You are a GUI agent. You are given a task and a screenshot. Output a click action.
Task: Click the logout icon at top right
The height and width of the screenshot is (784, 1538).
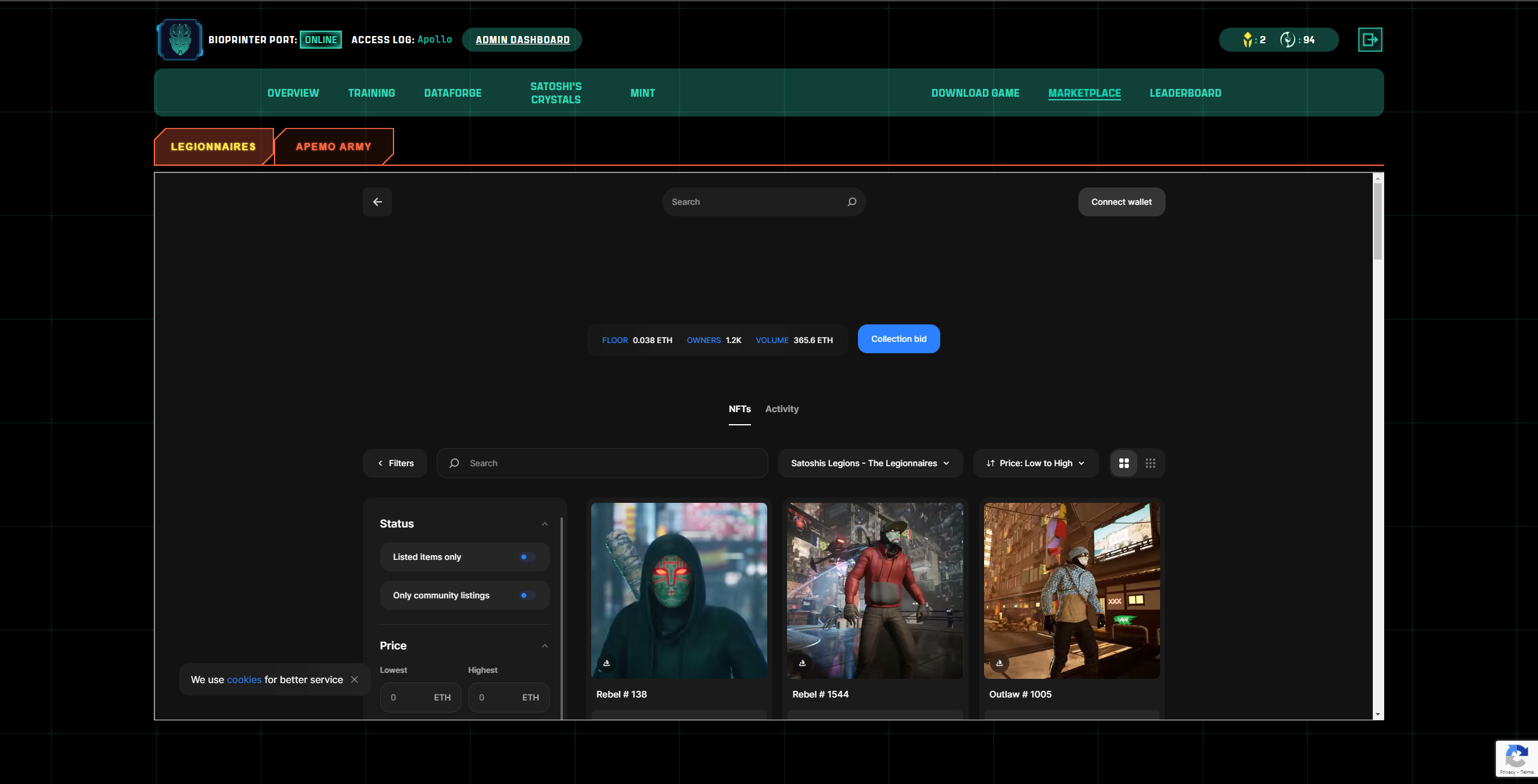point(1370,40)
